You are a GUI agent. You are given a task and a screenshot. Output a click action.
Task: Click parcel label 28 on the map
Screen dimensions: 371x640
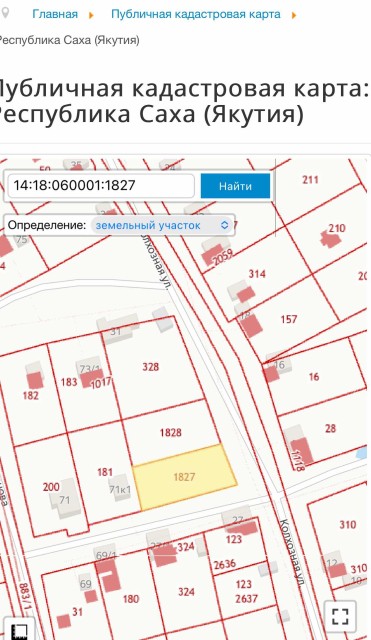330,428
